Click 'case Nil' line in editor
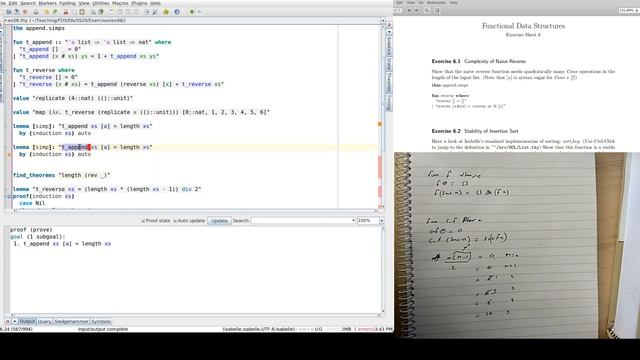 (x=32, y=203)
